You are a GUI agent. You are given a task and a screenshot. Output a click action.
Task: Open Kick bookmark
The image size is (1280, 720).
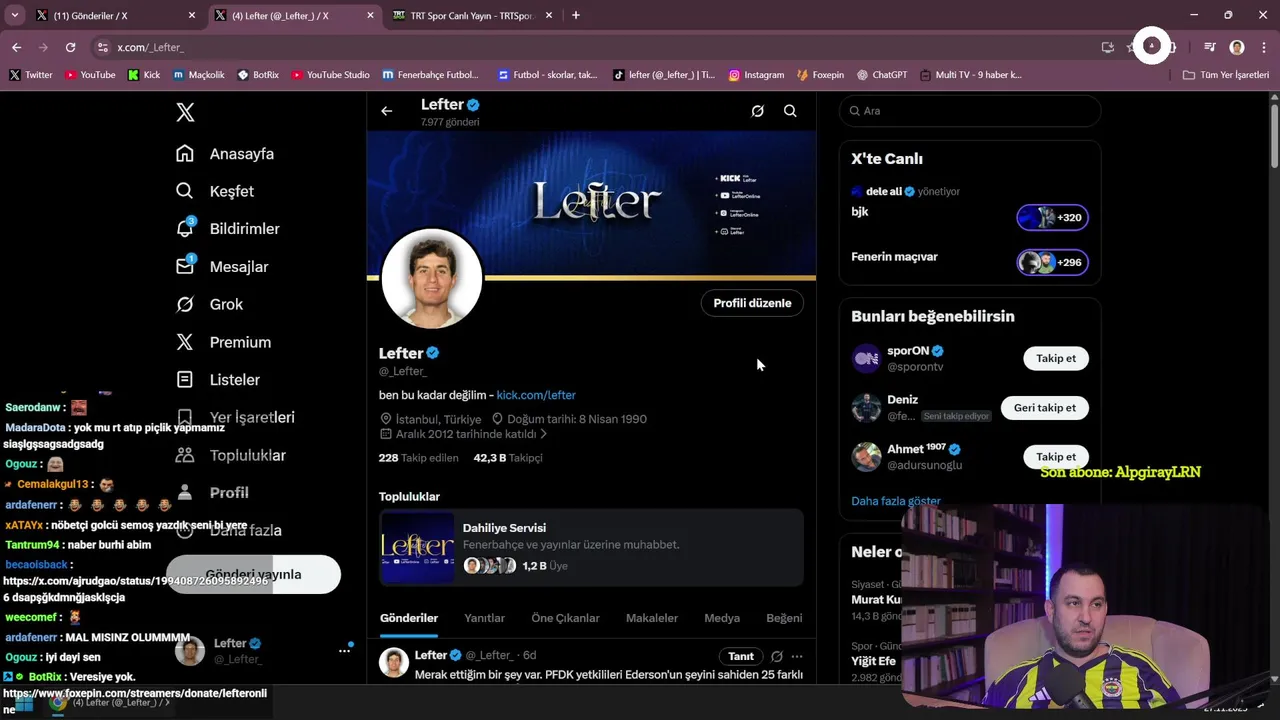144,75
